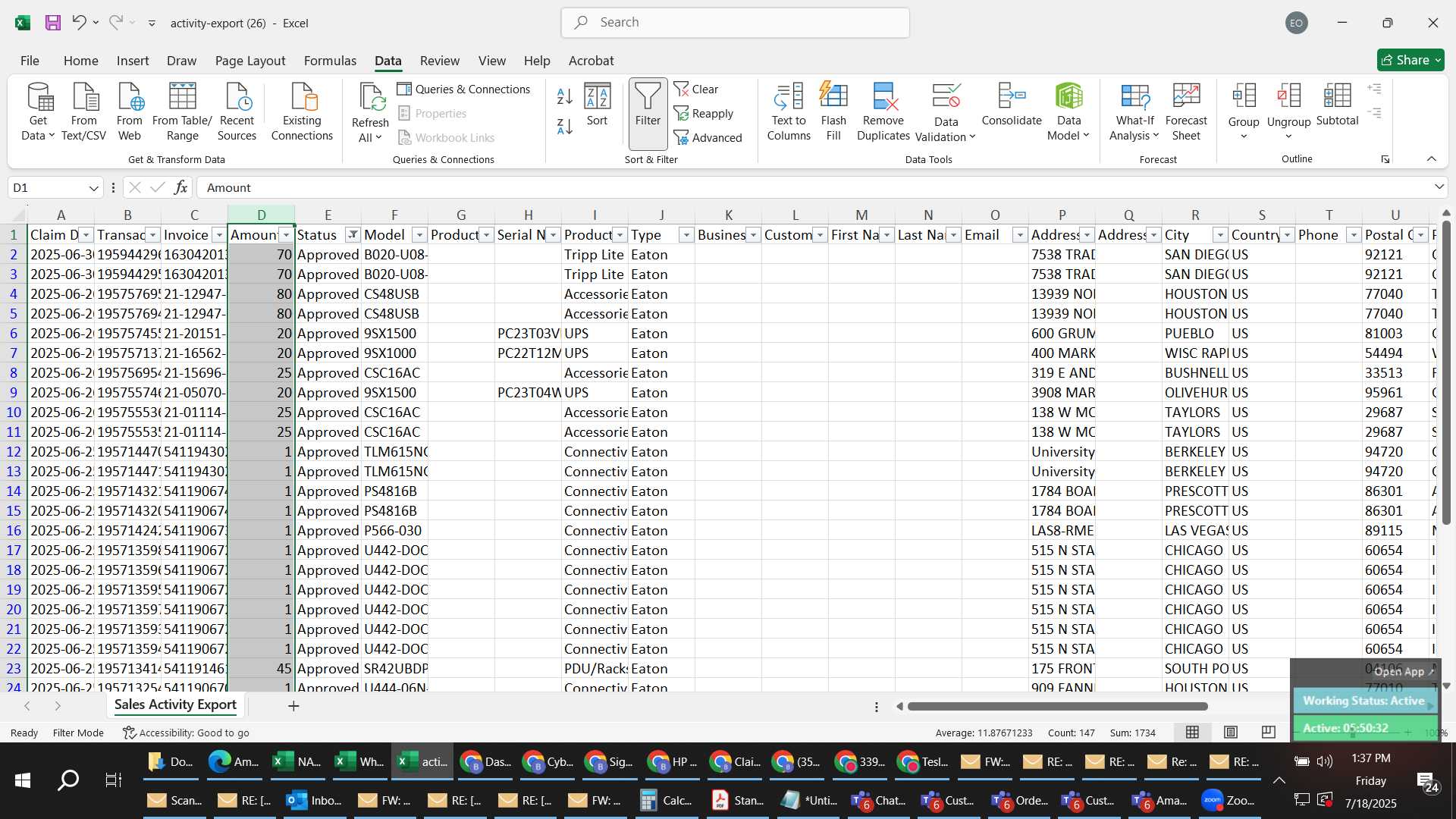Image resolution: width=1456 pixels, height=819 pixels.
Task: Click the horizontal scrollbar thumb
Action: 1057,707
